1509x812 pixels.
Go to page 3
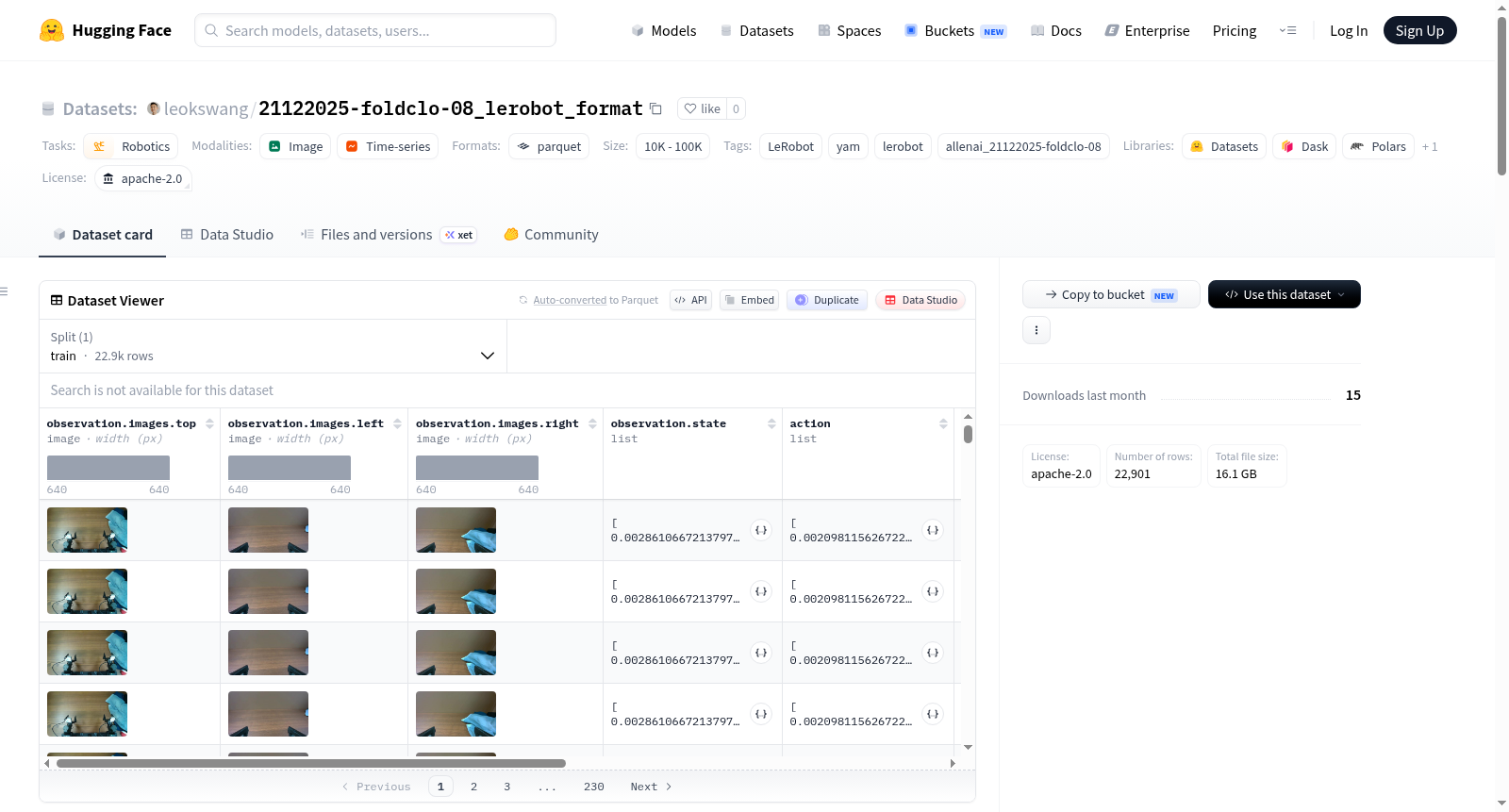506,787
